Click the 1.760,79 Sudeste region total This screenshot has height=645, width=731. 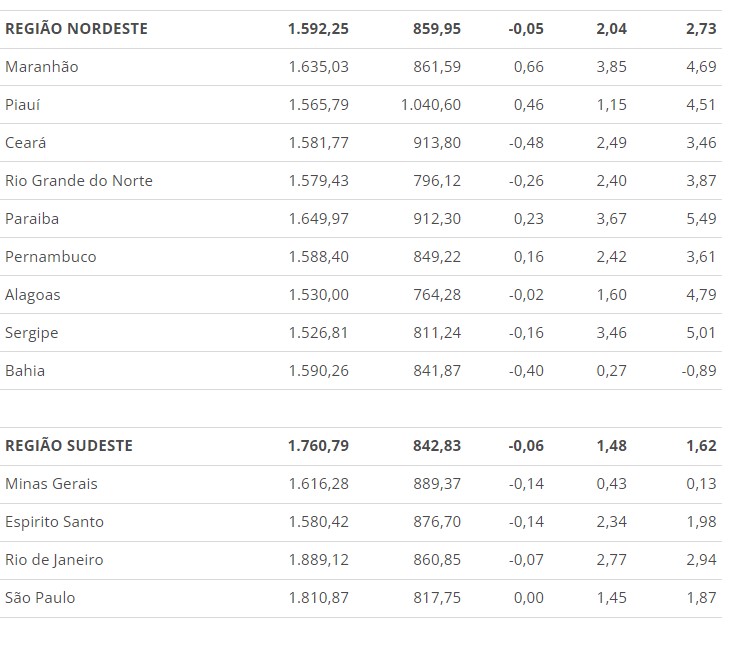coord(318,446)
